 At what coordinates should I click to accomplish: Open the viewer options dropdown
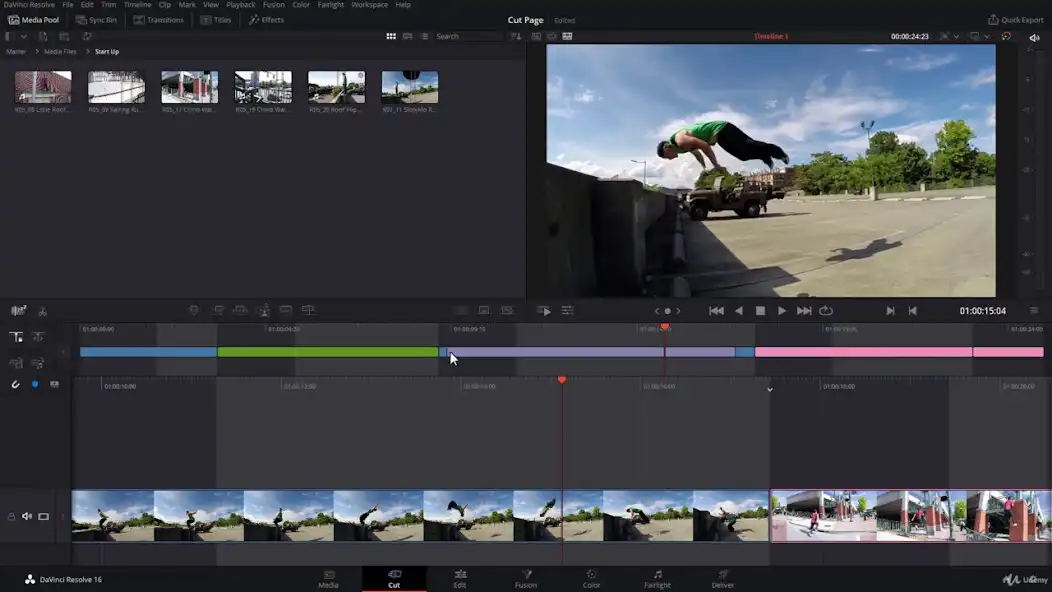pyautogui.click(x=987, y=36)
